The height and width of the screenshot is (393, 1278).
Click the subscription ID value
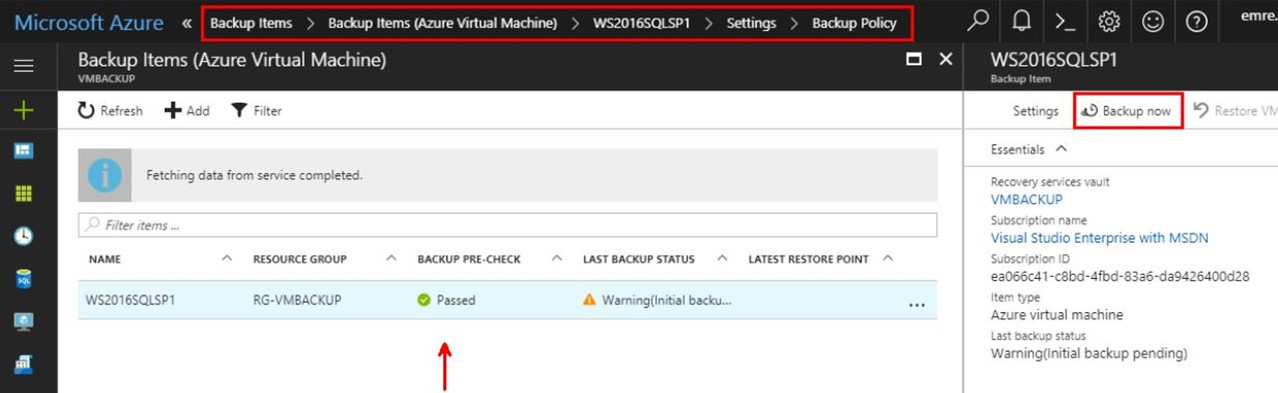click(x=1120, y=276)
